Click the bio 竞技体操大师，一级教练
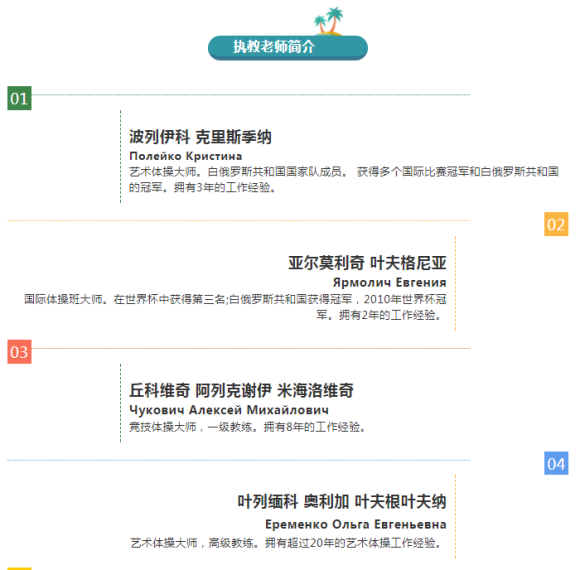The height and width of the screenshot is (570, 580). pos(247,427)
